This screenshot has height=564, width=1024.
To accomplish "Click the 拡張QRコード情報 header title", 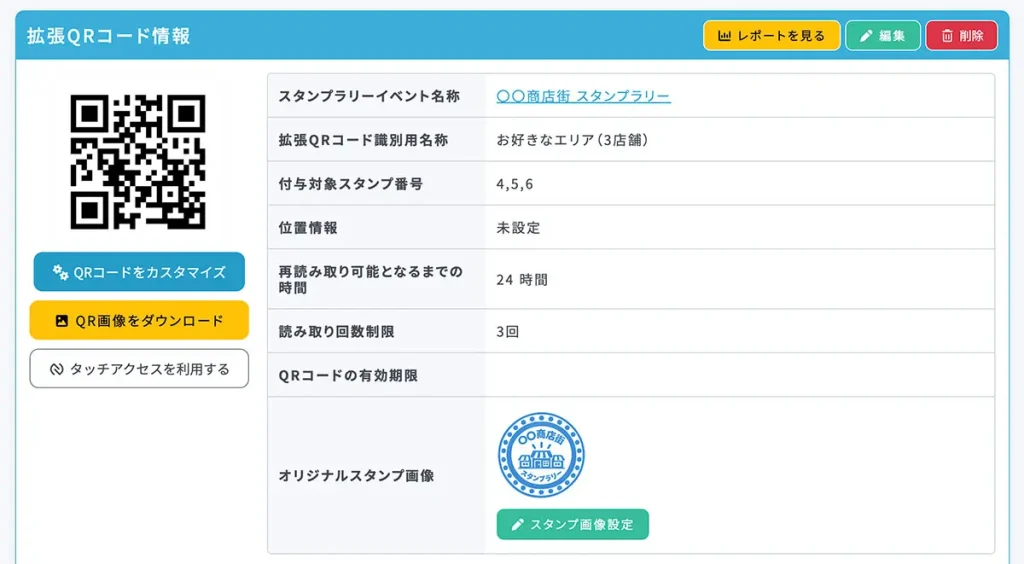I will pyautogui.click(x=108, y=35).
